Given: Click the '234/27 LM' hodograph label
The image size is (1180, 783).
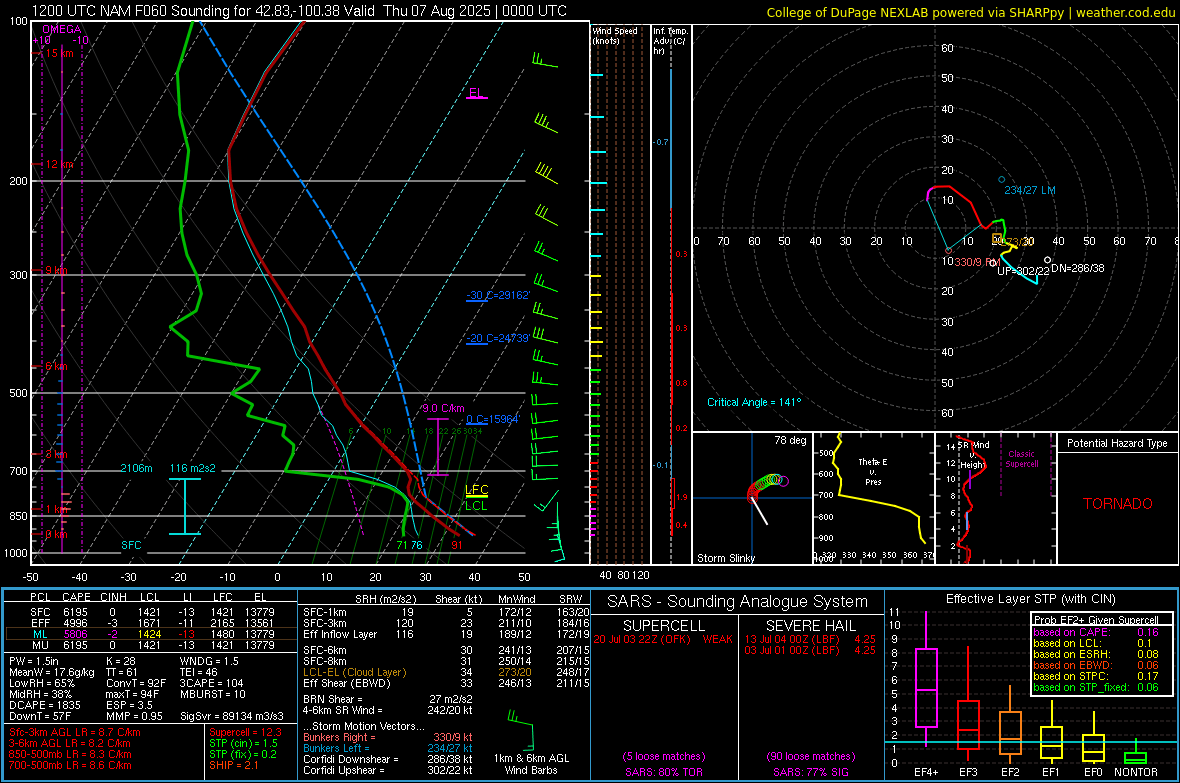Looking at the screenshot, I should coord(1029,190).
